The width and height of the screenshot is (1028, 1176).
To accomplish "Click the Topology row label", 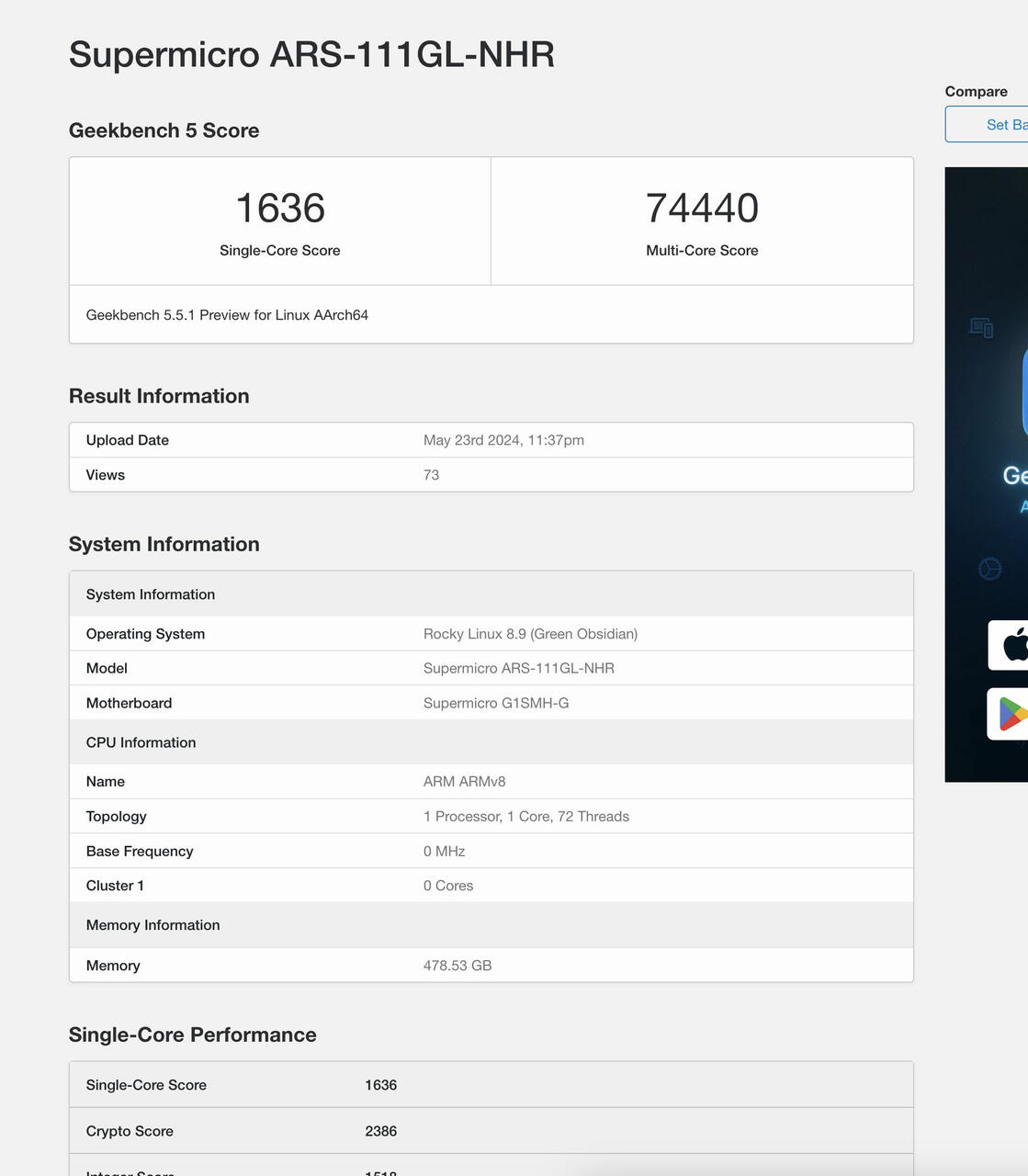I will tap(116, 817).
